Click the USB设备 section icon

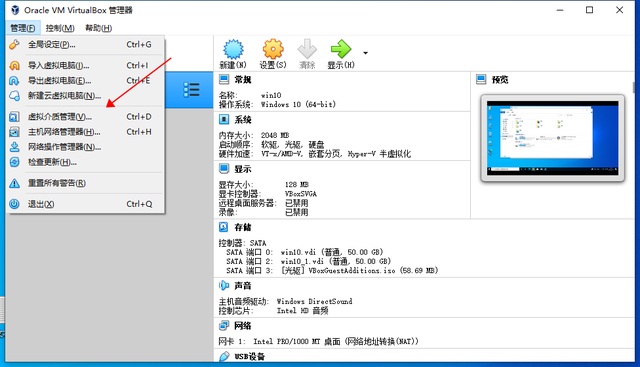(224, 356)
